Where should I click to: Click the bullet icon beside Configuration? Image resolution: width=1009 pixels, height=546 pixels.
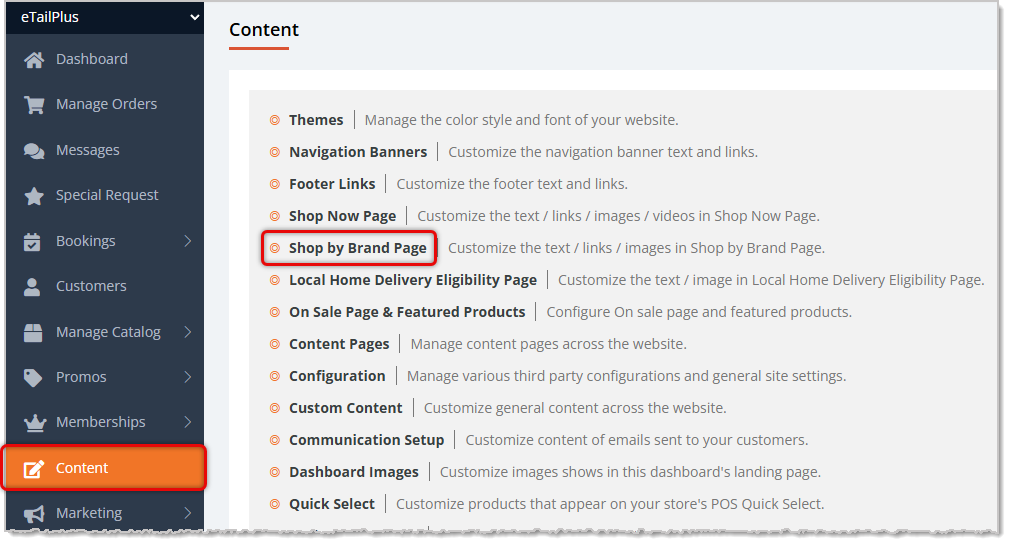click(x=275, y=377)
